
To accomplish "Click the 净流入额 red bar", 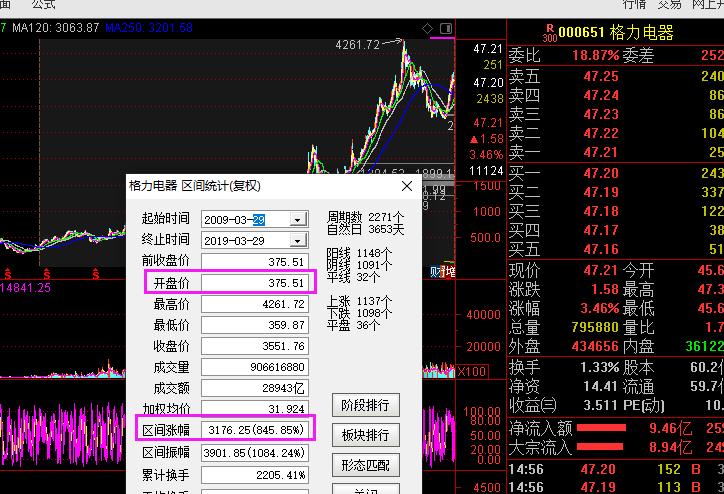I will pos(601,428).
